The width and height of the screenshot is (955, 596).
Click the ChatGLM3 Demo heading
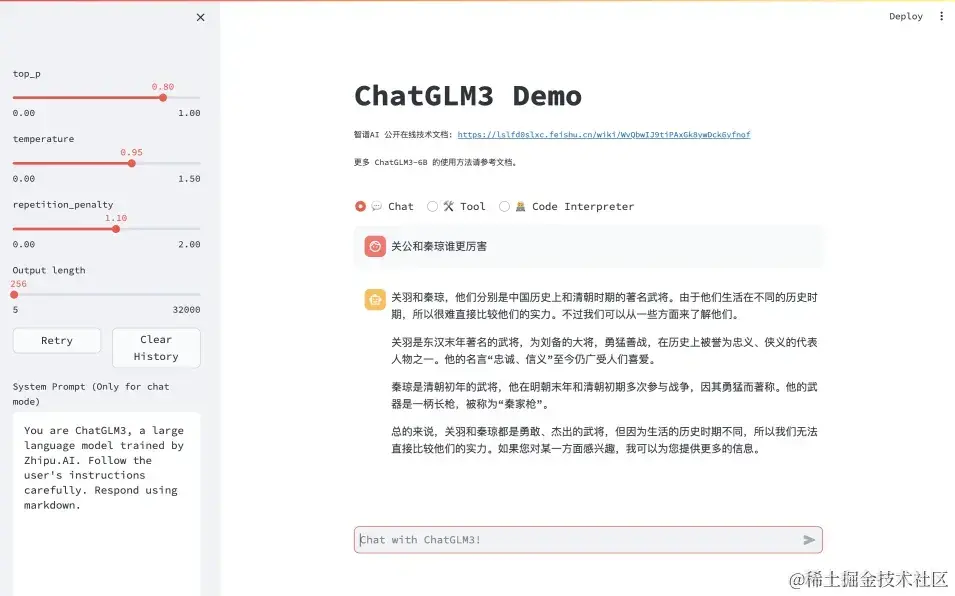(468, 96)
